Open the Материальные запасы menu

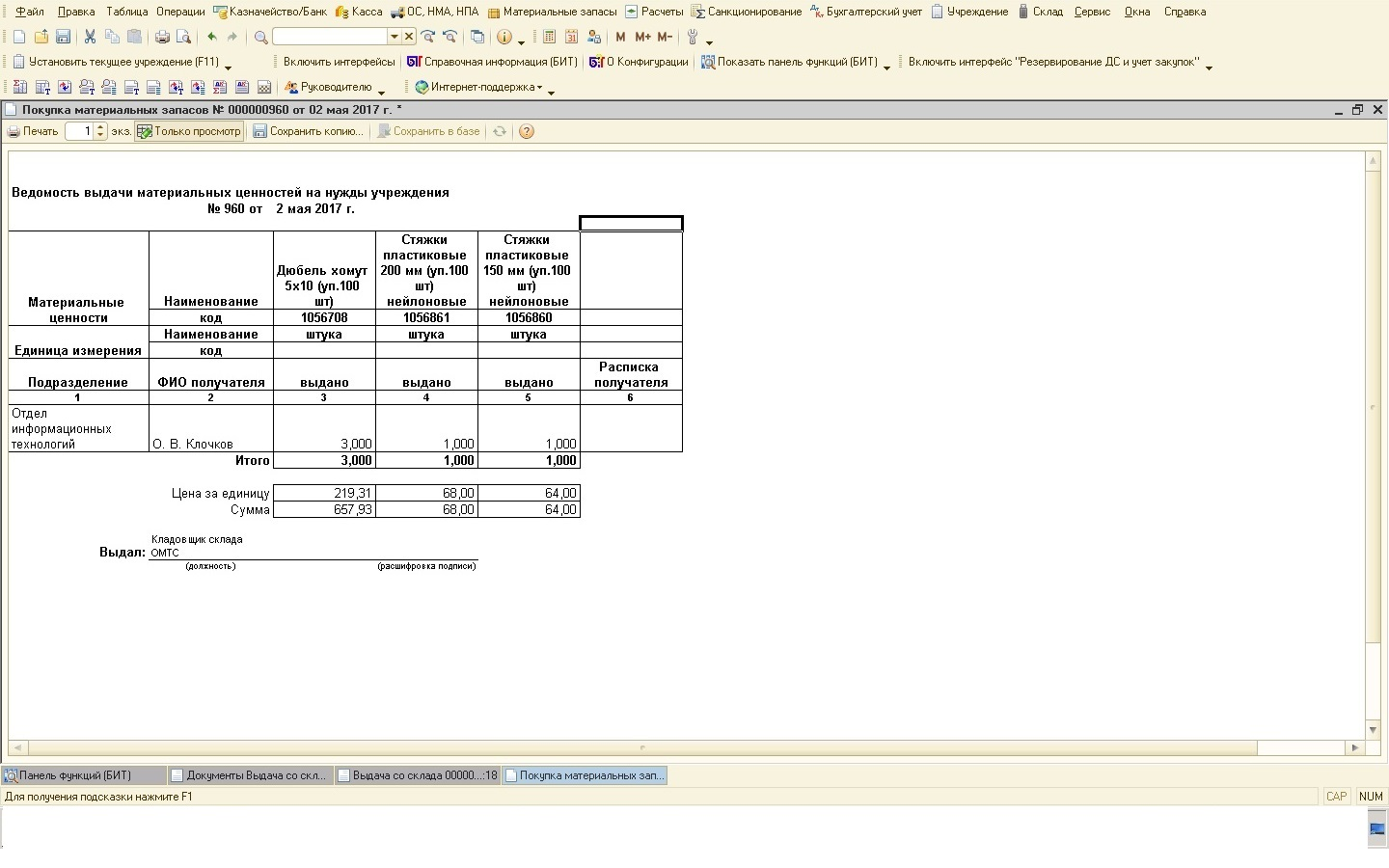point(552,12)
